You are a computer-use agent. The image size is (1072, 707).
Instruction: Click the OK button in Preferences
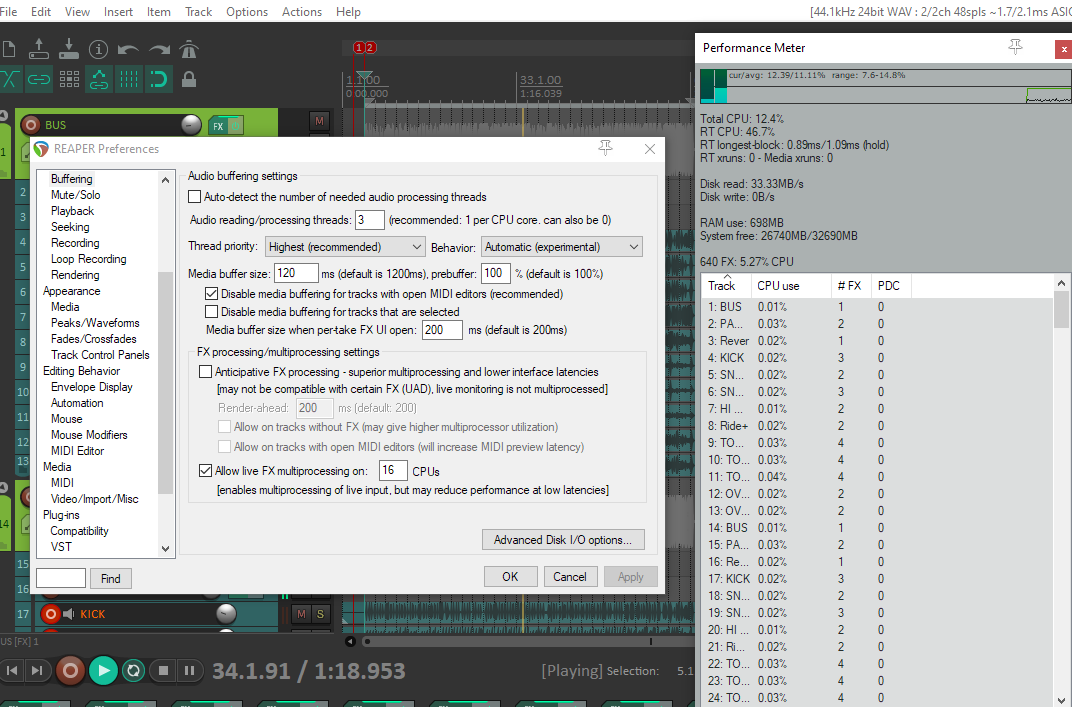[510, 576]
